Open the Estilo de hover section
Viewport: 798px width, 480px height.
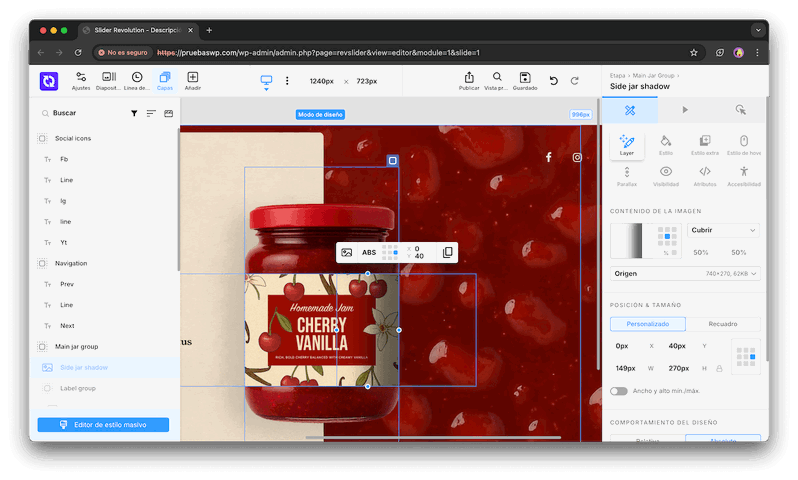pos(744,146)
